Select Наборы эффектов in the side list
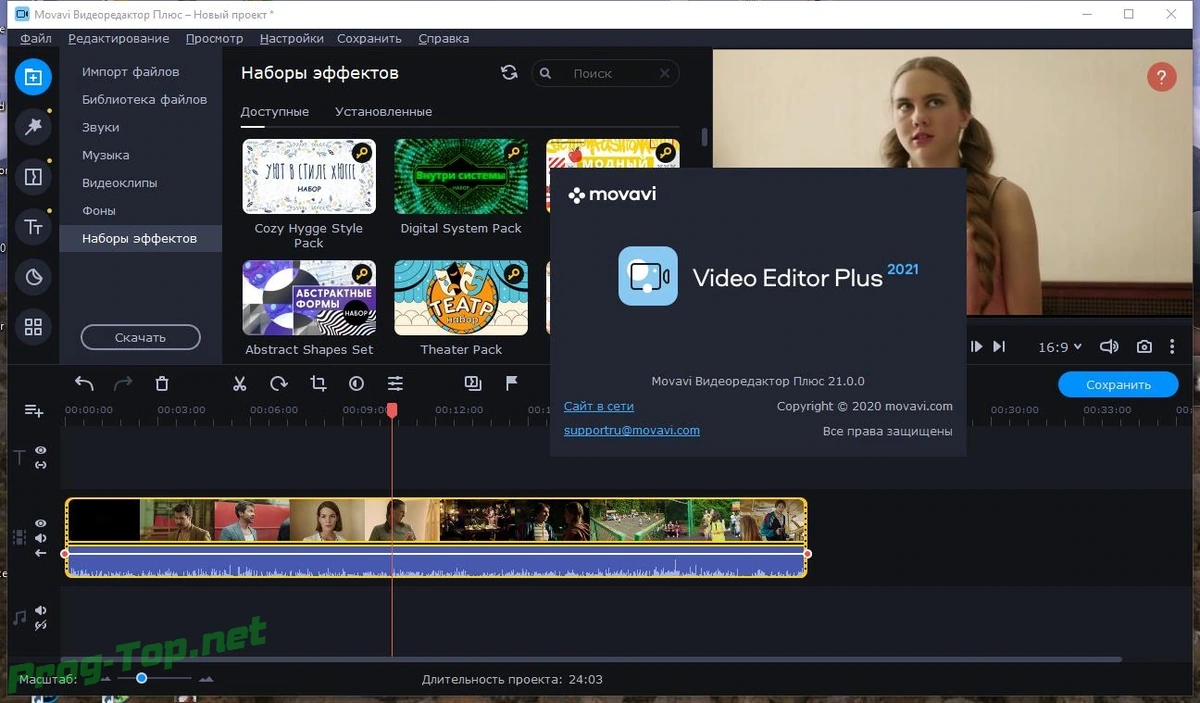 click(x=140, y=238)
